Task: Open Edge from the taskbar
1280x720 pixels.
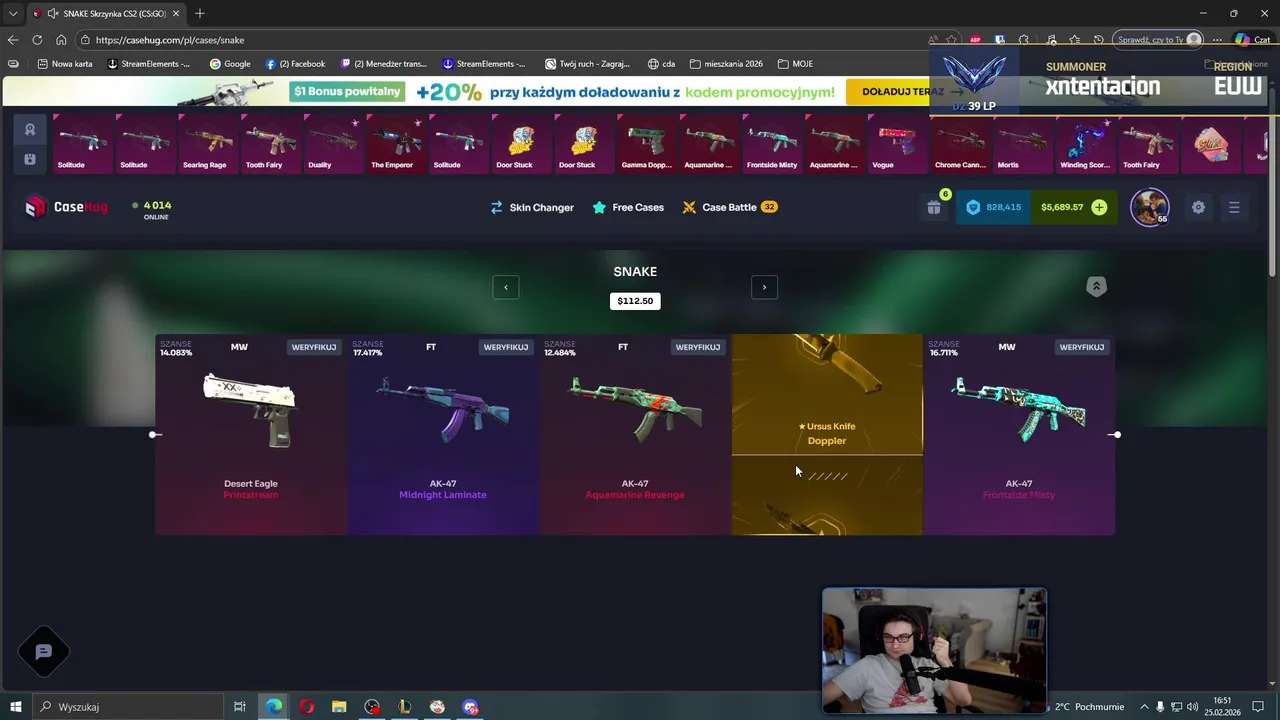Action: pyautogui.click(x=273, y=707)
